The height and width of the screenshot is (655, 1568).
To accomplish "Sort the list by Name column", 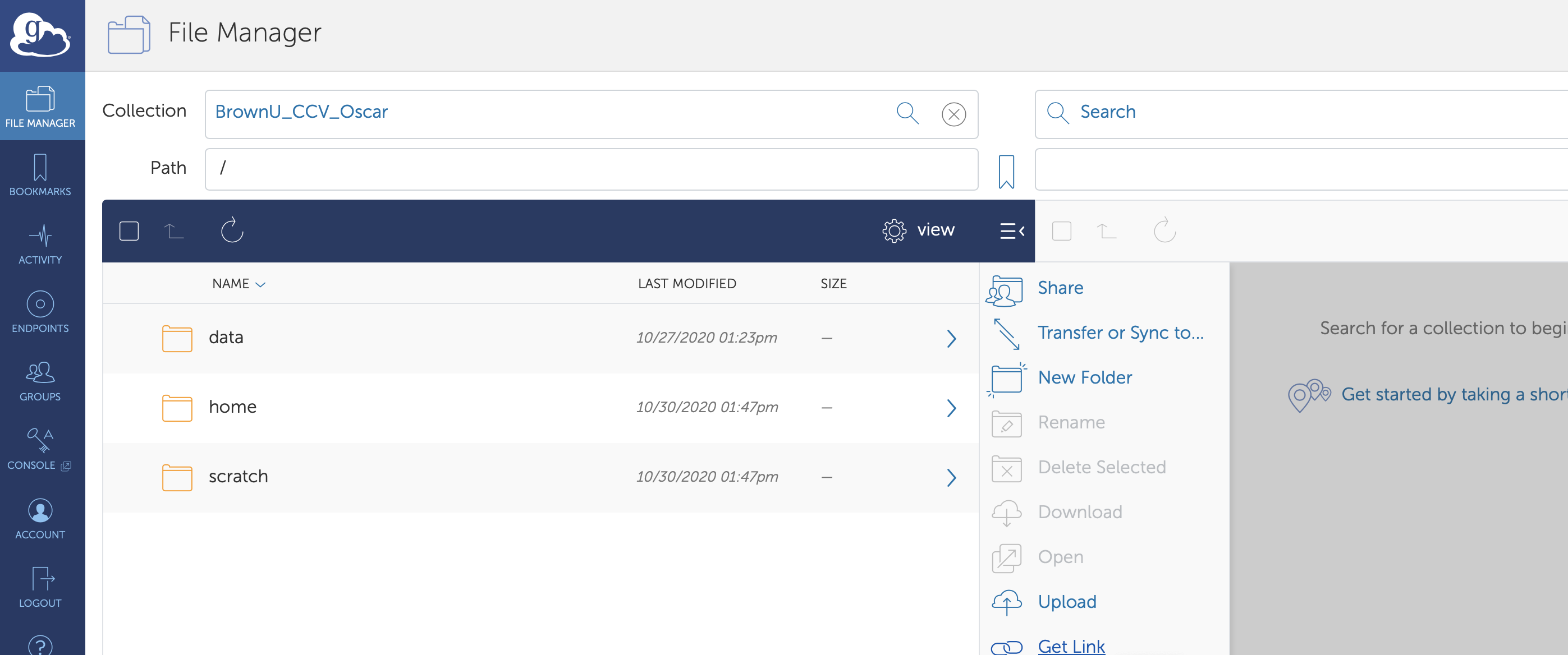I will point(238,283).
